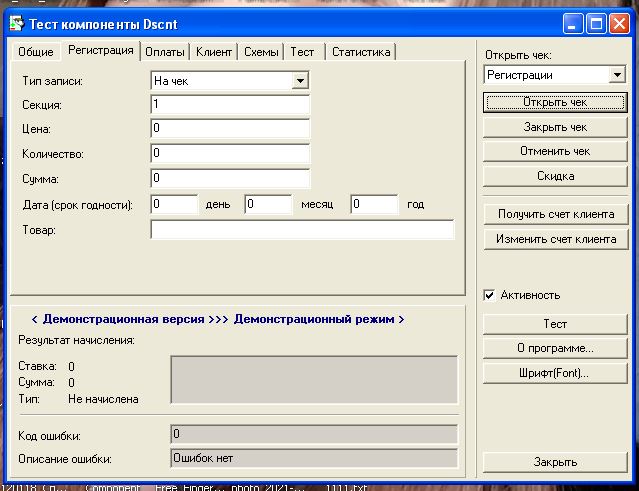Click into the Товар text field

coord(302,230)
